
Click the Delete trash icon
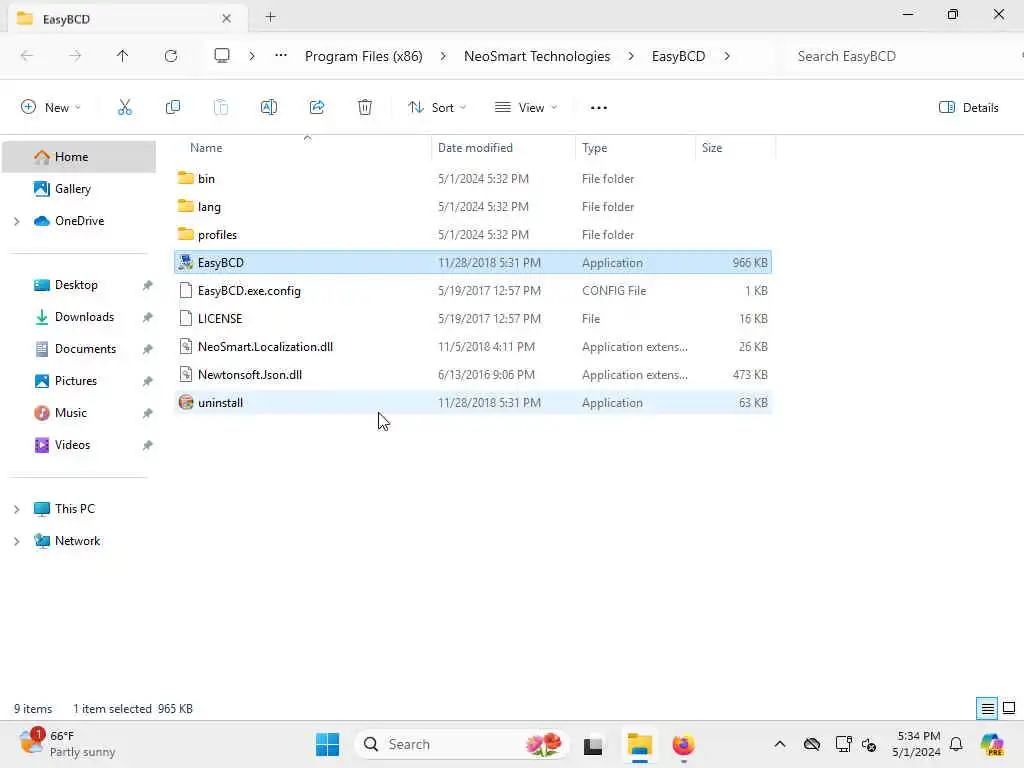(365, 108)
